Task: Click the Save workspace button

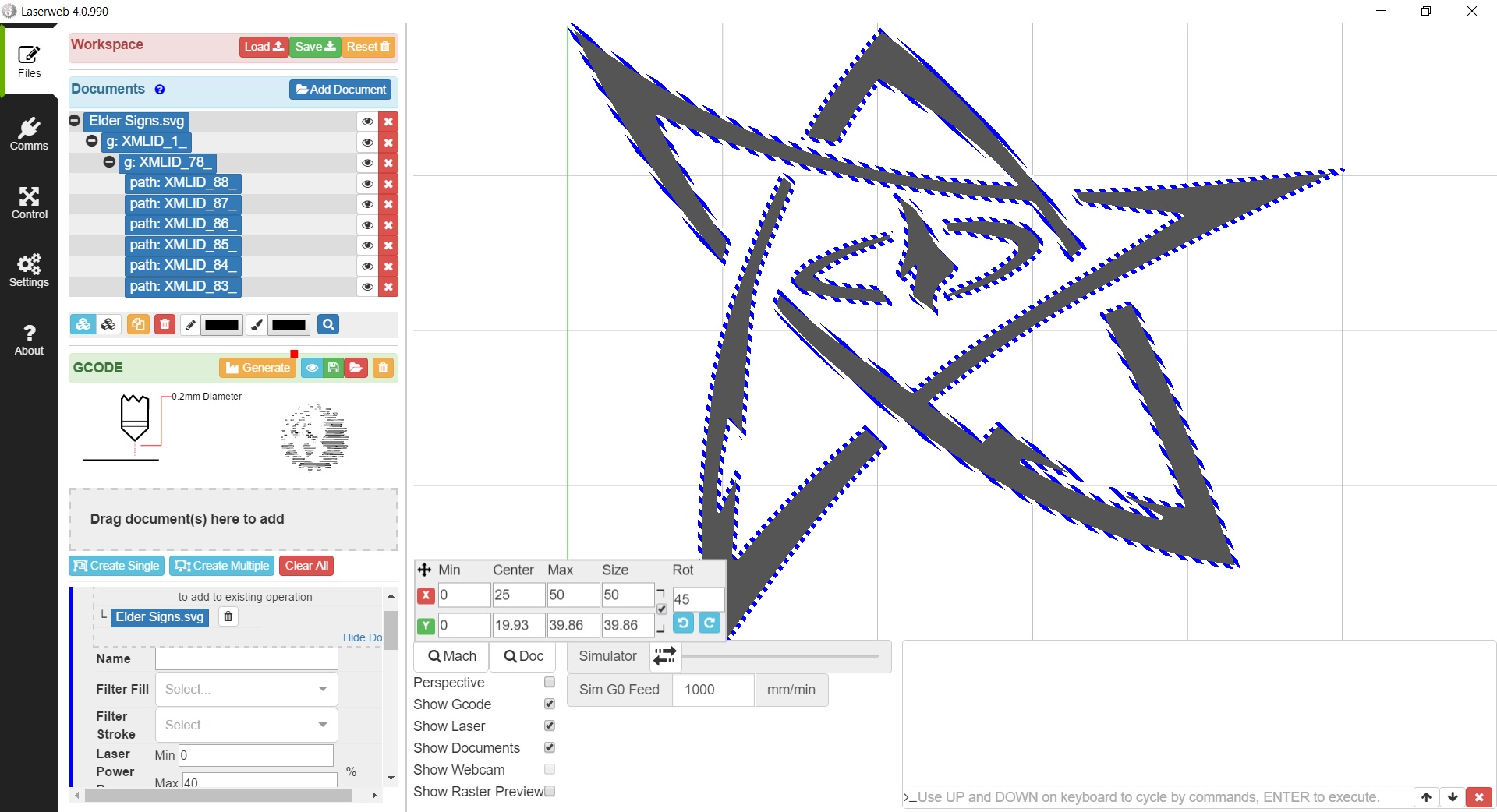Action: (x=315, y=47)
